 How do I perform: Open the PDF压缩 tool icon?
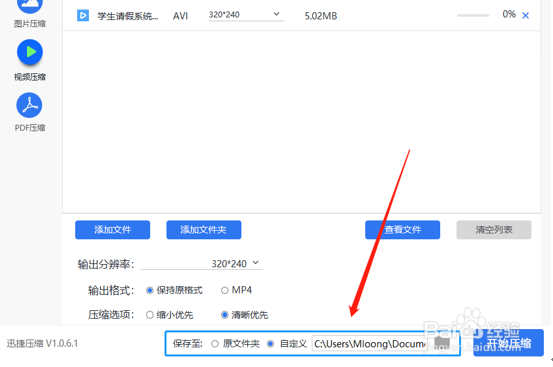pos(29,105)
